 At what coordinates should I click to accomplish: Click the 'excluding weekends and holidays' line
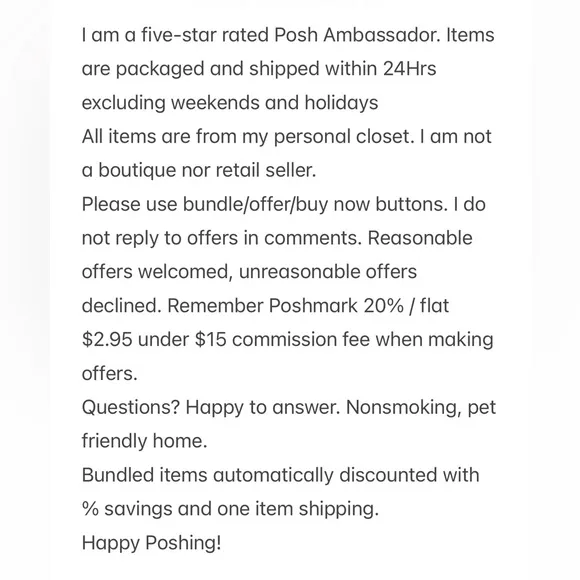tap(230, 102)
